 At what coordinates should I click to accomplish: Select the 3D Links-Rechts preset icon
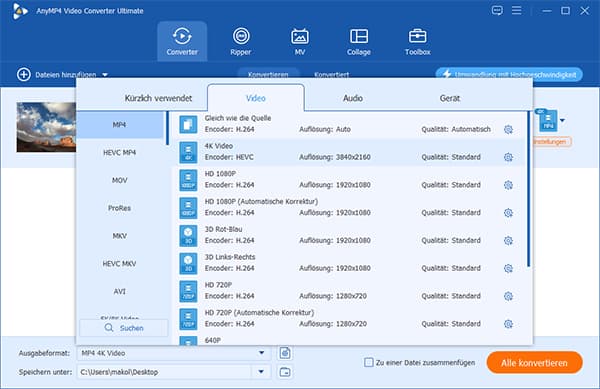188,264
